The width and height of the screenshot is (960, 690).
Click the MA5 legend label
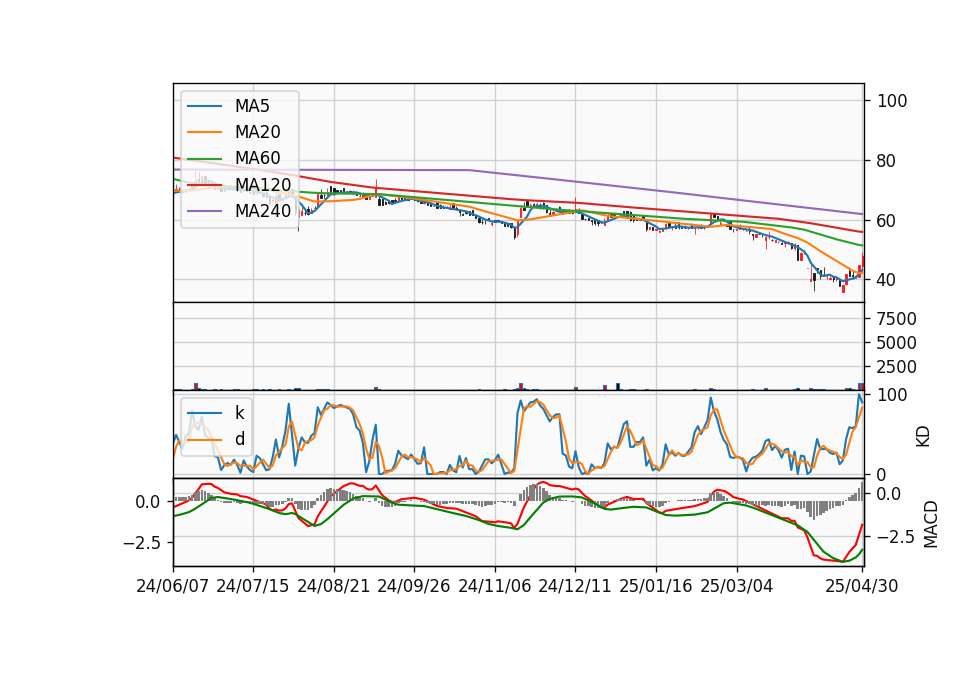[252, 106]
